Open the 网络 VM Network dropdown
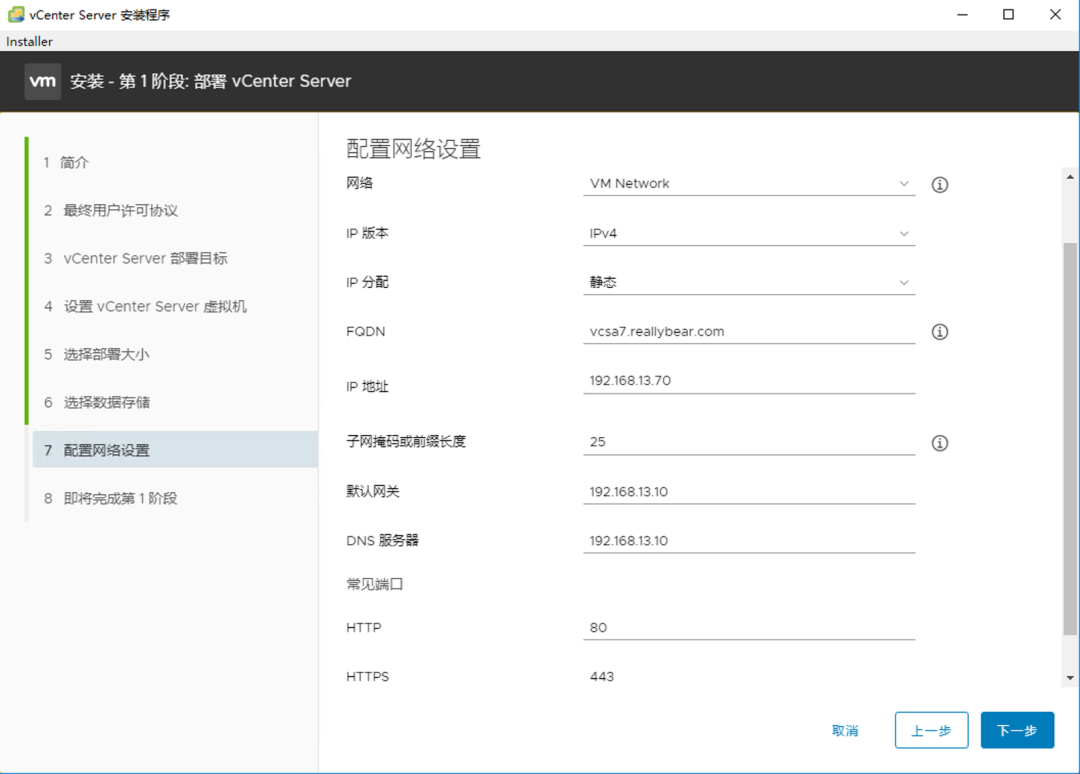Image resolution: width=1080 pixels, height=774 pixels. tap(749, 184)
